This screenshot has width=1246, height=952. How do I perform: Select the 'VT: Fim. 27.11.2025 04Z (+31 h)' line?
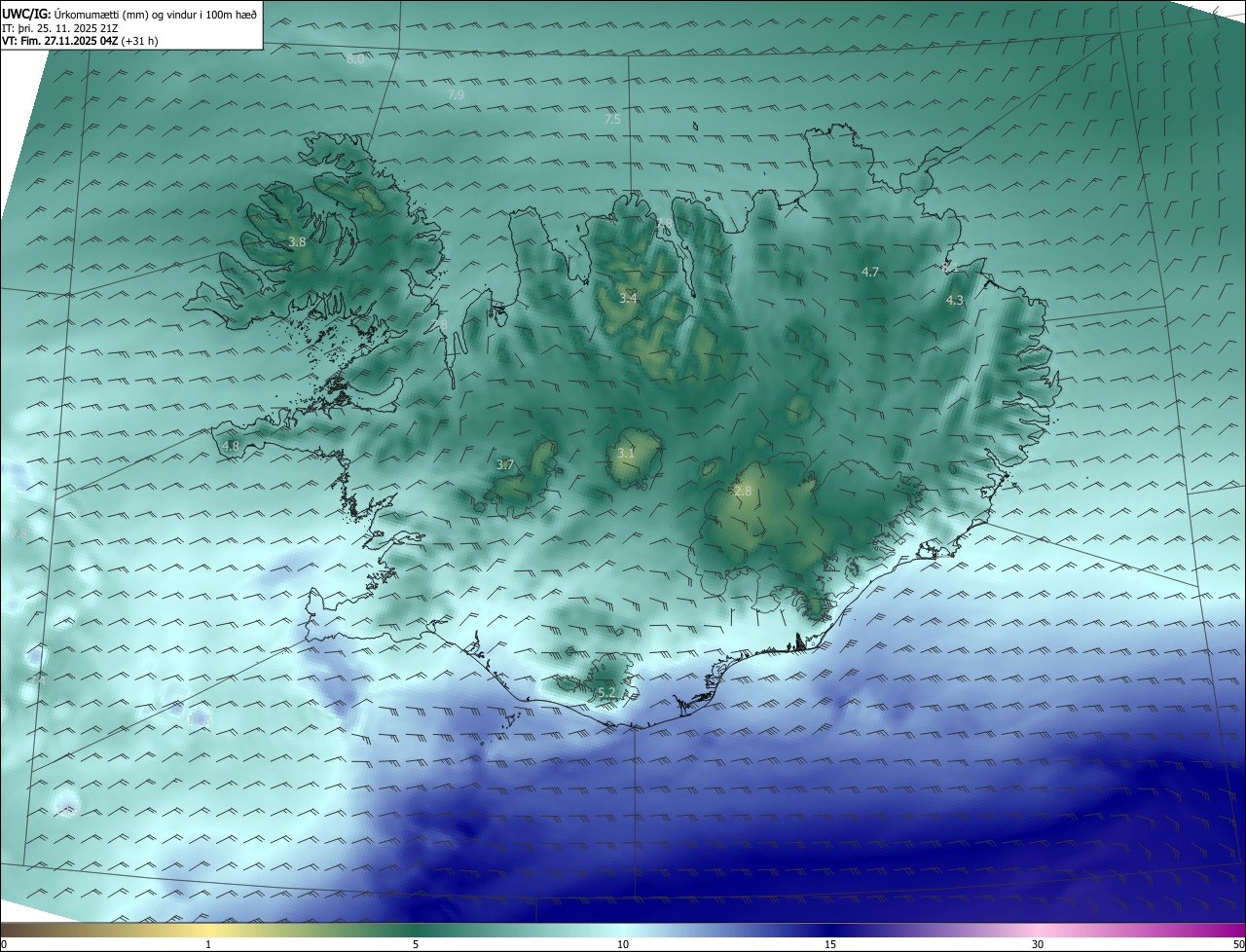pos(80,41)
